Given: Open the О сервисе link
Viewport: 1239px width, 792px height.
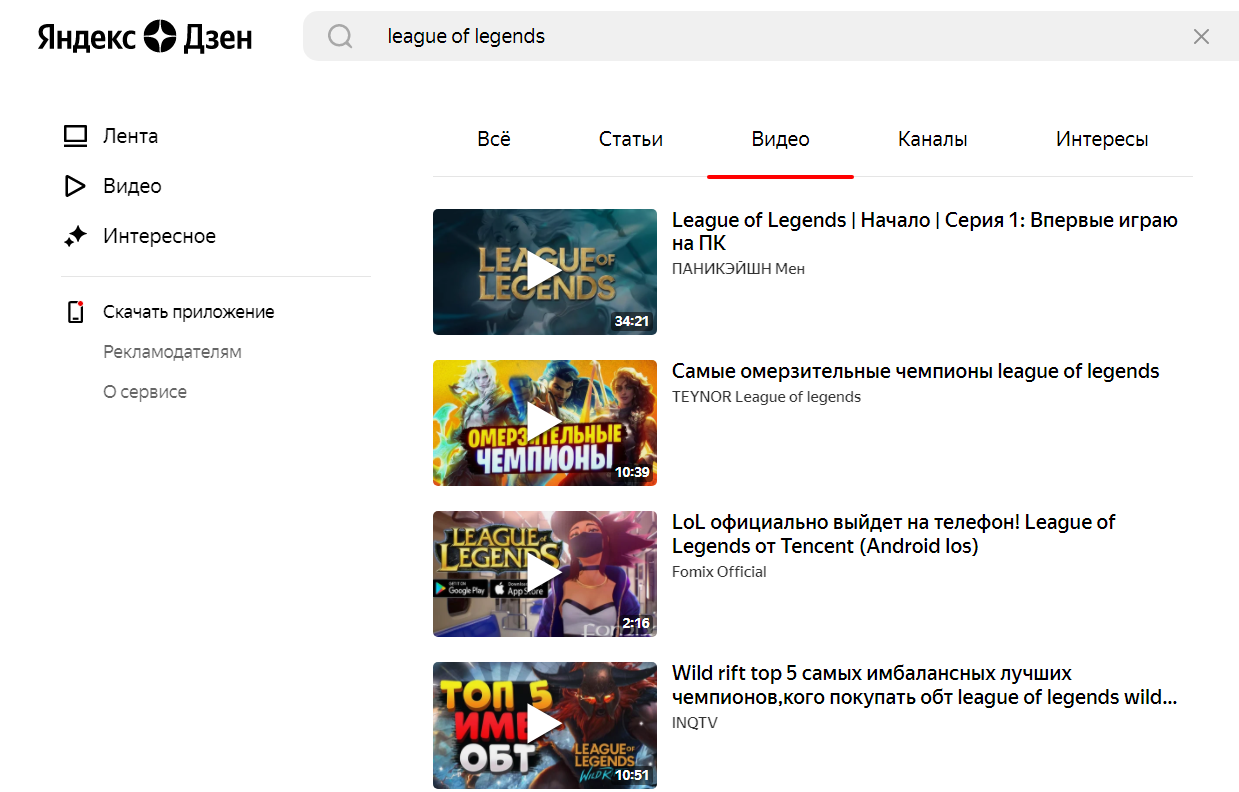Looking at the screenshot, I should 145,392.
